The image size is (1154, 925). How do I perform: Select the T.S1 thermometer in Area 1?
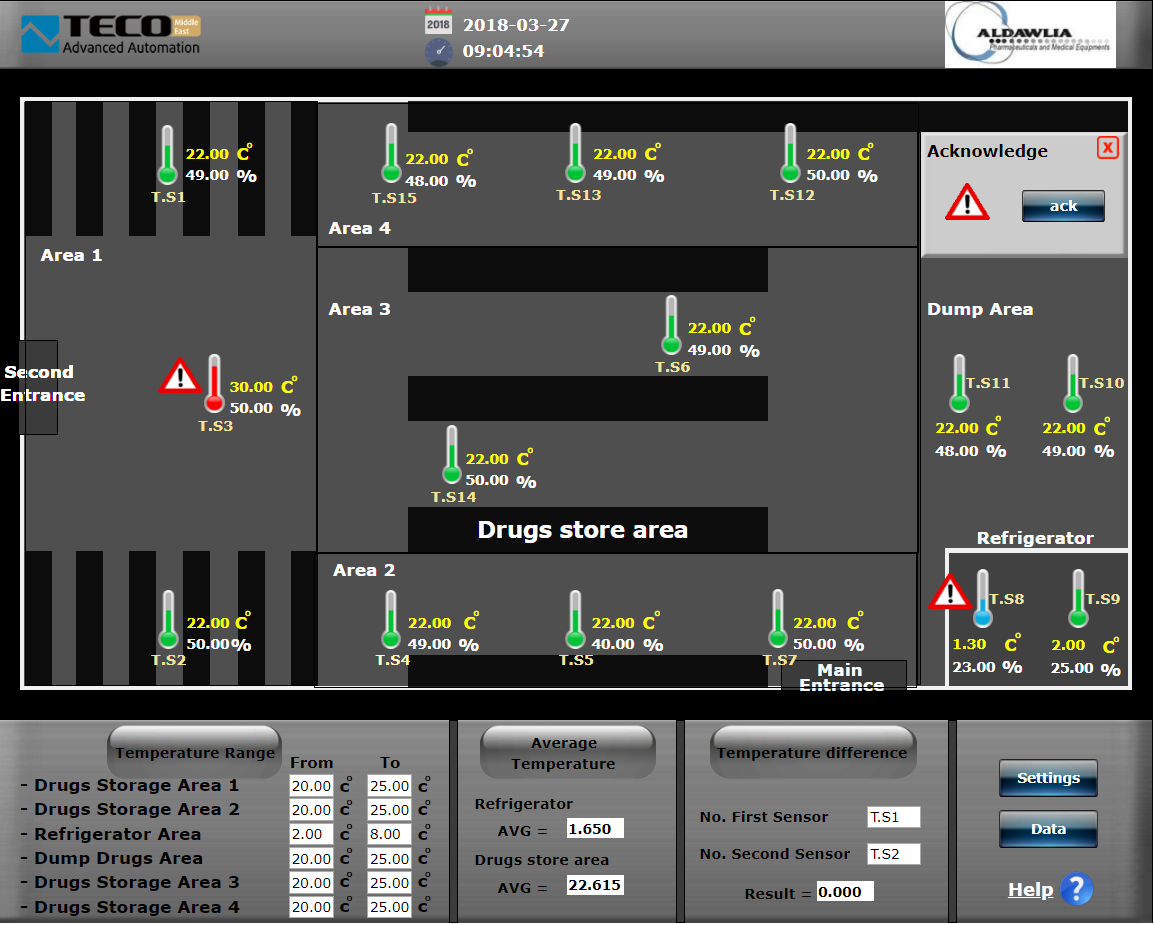[x=167, y=155]
